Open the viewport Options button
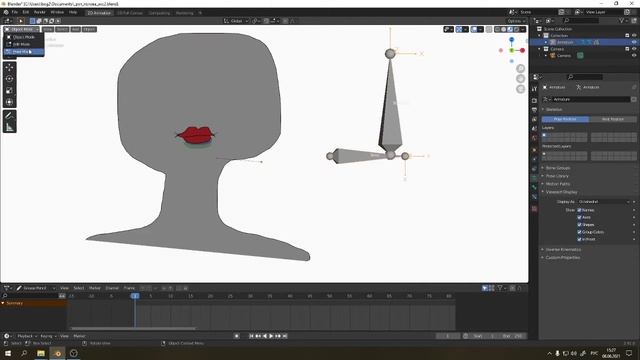 point(516,21)
